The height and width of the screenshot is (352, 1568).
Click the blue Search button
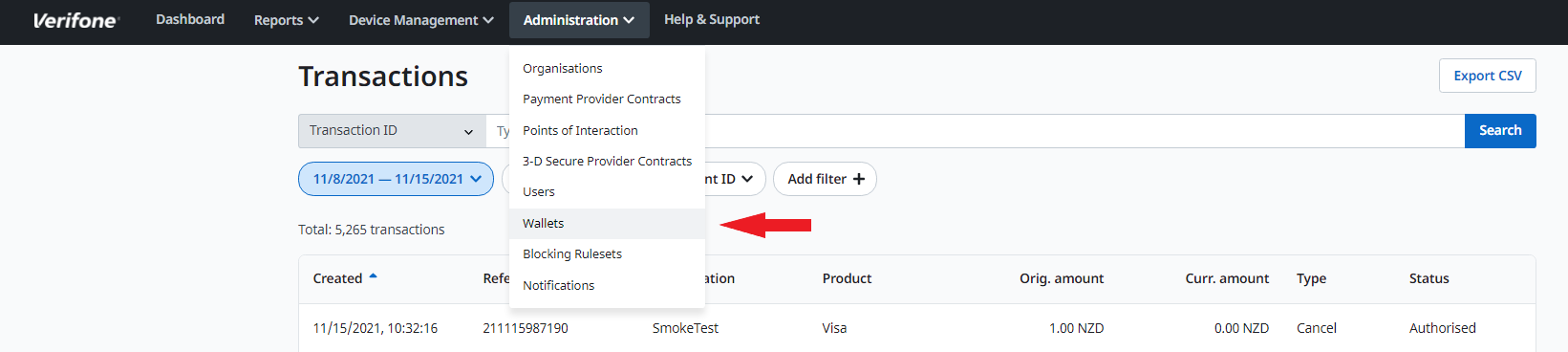(1500, 131)
